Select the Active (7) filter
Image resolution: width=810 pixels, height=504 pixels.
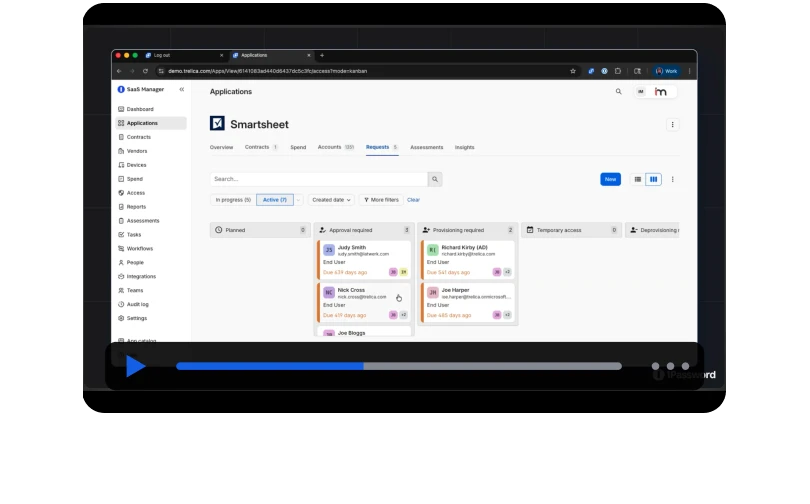point(275,200)
